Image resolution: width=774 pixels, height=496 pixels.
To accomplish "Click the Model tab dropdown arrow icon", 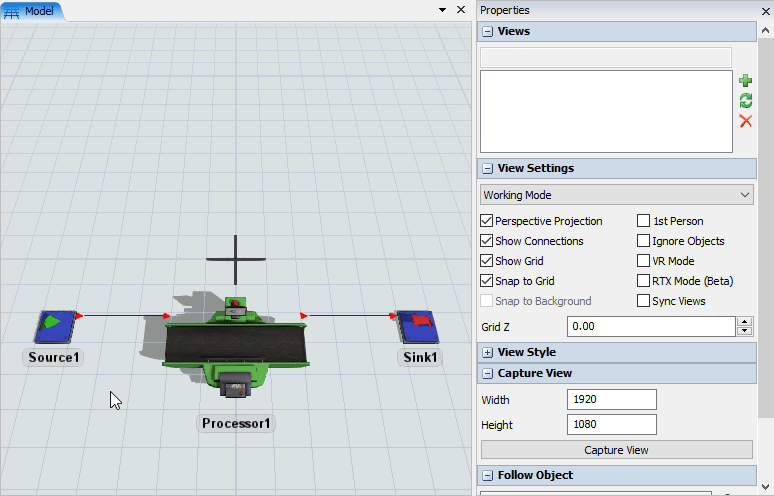I will click(x=442, y=10).
